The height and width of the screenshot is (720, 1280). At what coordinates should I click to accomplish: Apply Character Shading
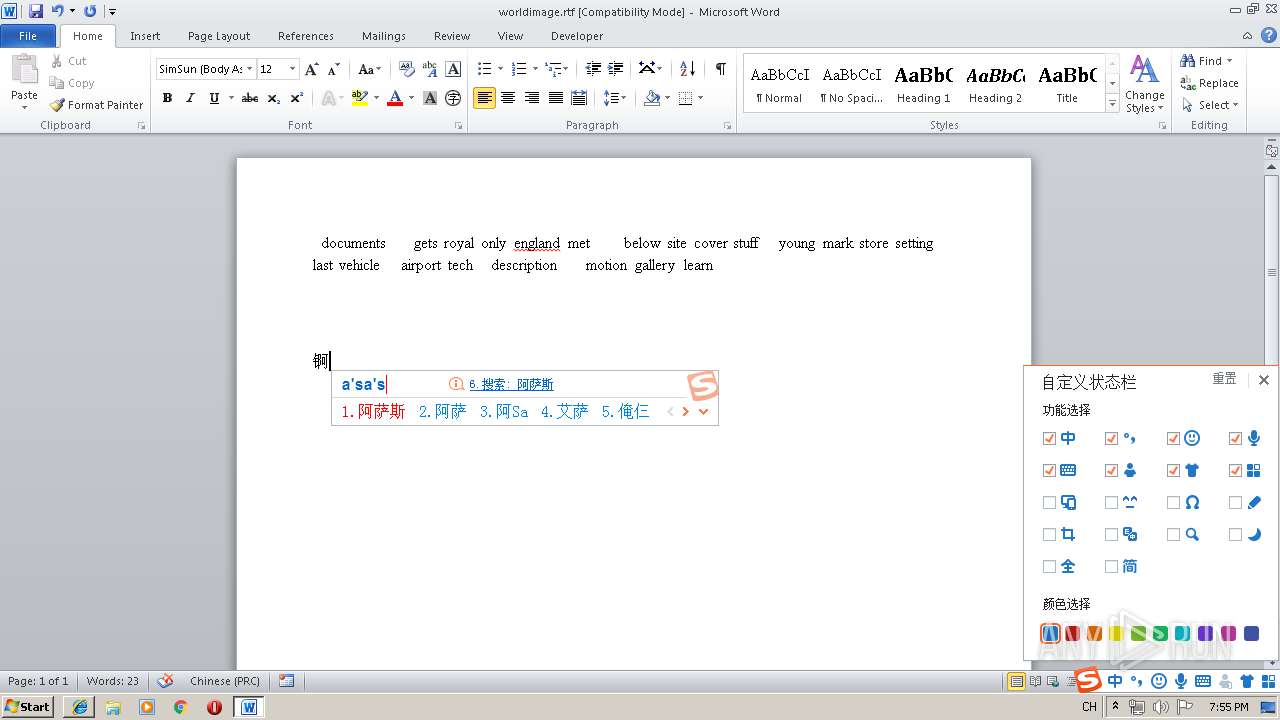430,98
